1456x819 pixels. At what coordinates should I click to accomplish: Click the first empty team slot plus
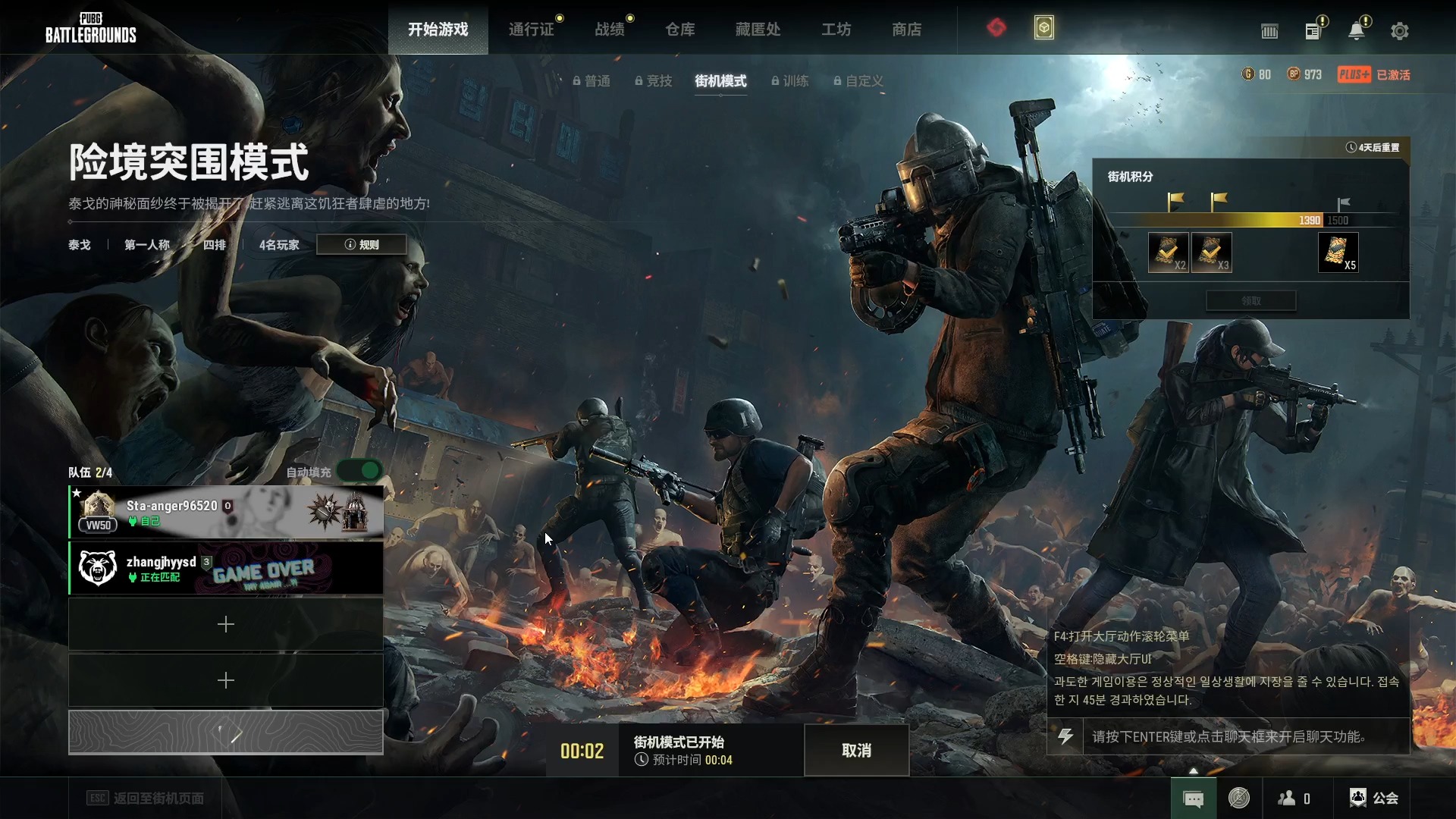pos(226,624)
